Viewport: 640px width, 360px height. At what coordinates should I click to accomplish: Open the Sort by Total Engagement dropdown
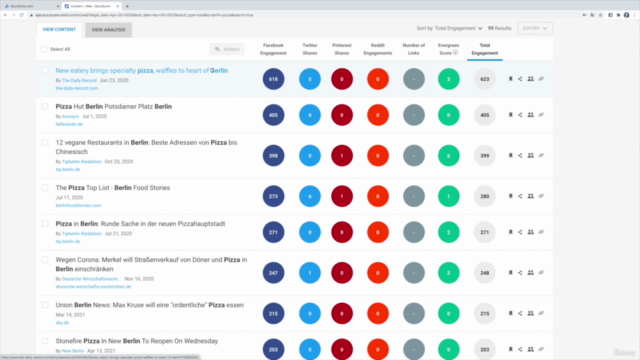pyautogui.click(x=449, y=28)
